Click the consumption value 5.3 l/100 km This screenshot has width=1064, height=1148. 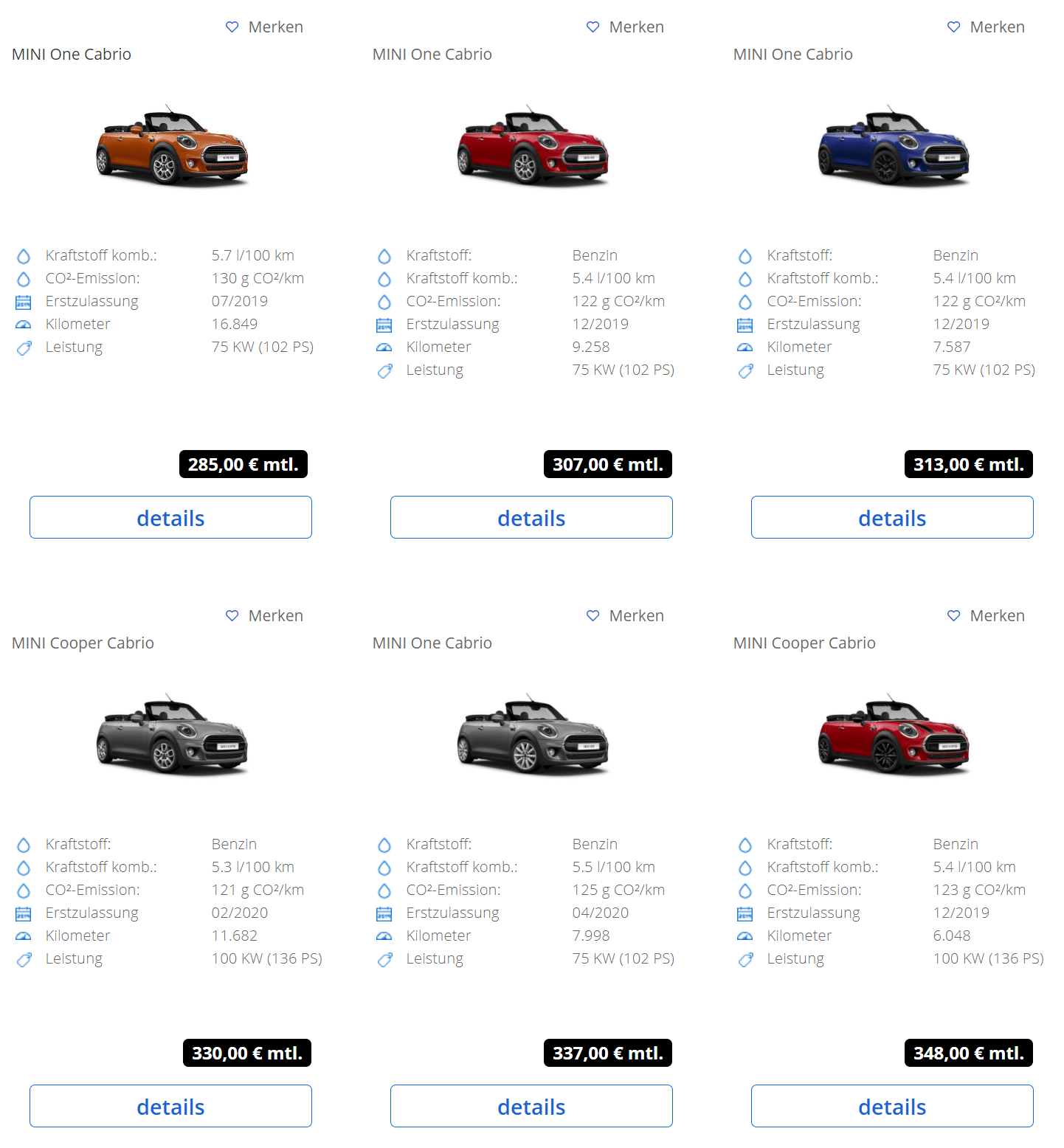[x=253, y=867]
